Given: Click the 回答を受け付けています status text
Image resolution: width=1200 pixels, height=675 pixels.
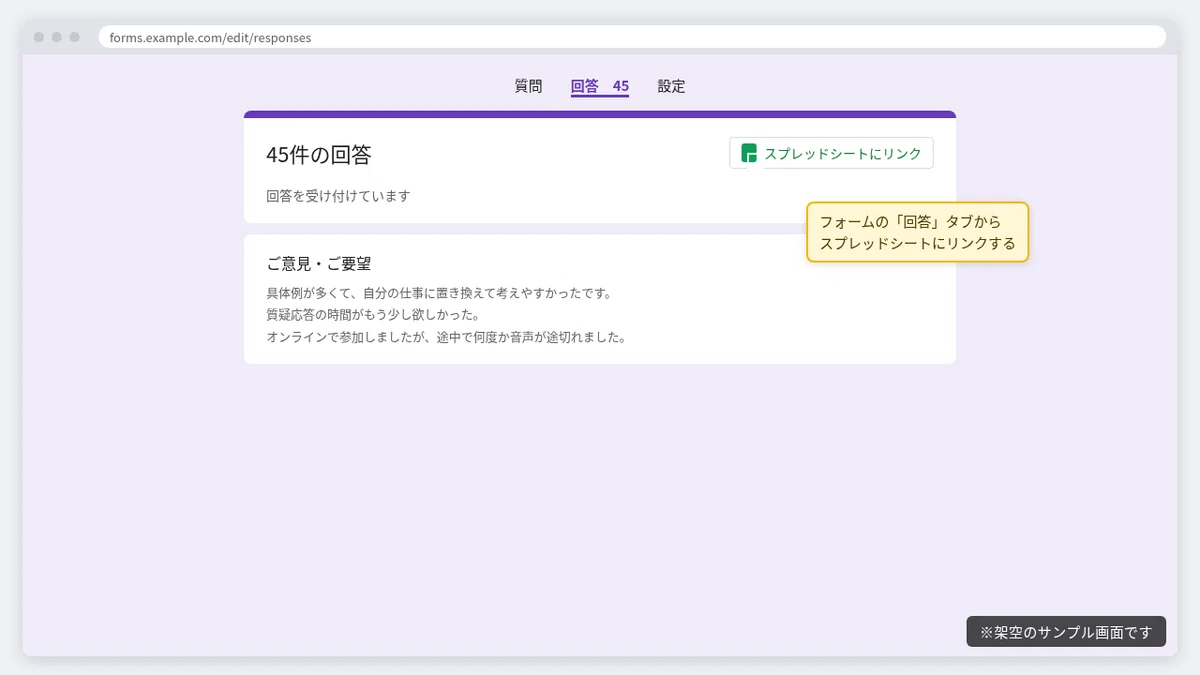Looking at the screenshot, I should 338,196.
